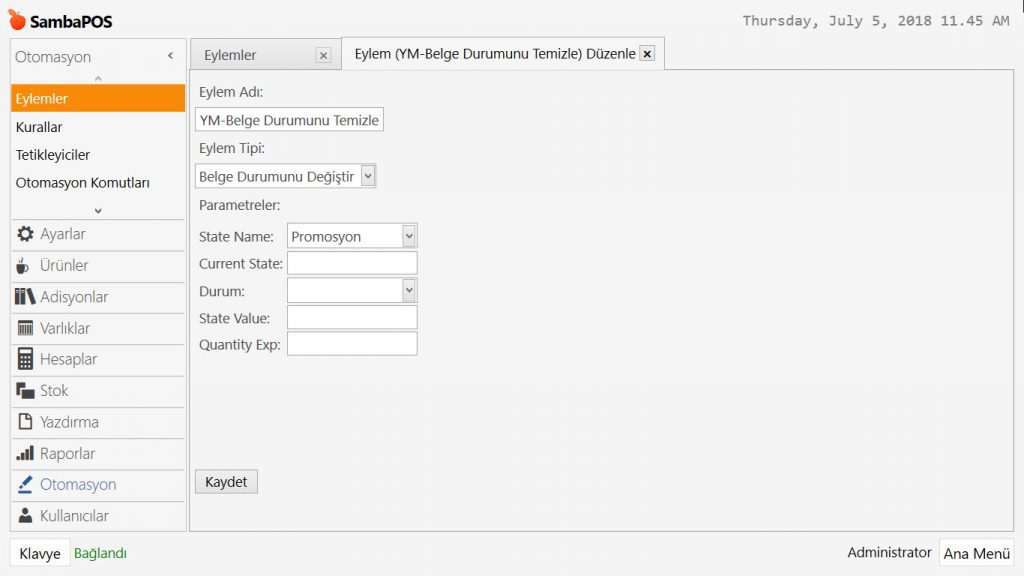Click the Current State input field
This screenshot has width=1024, height=576.
pyautogui.click(x=351, y=263)
